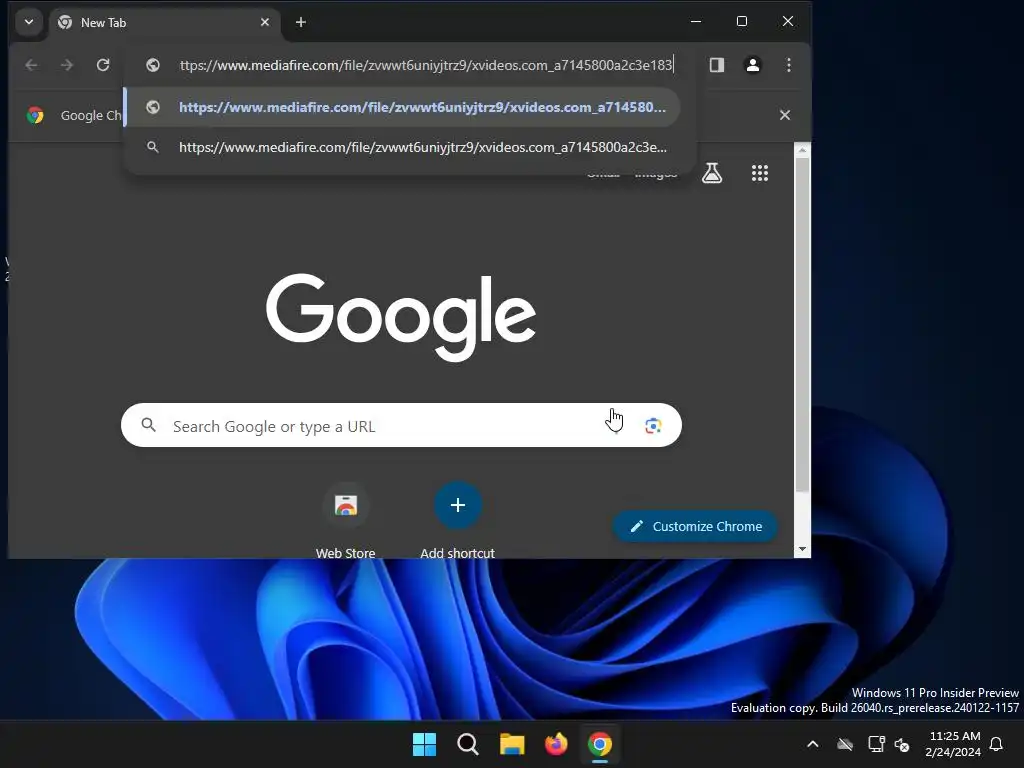Open Search Labs flask icon

click(x=712, y=173)
